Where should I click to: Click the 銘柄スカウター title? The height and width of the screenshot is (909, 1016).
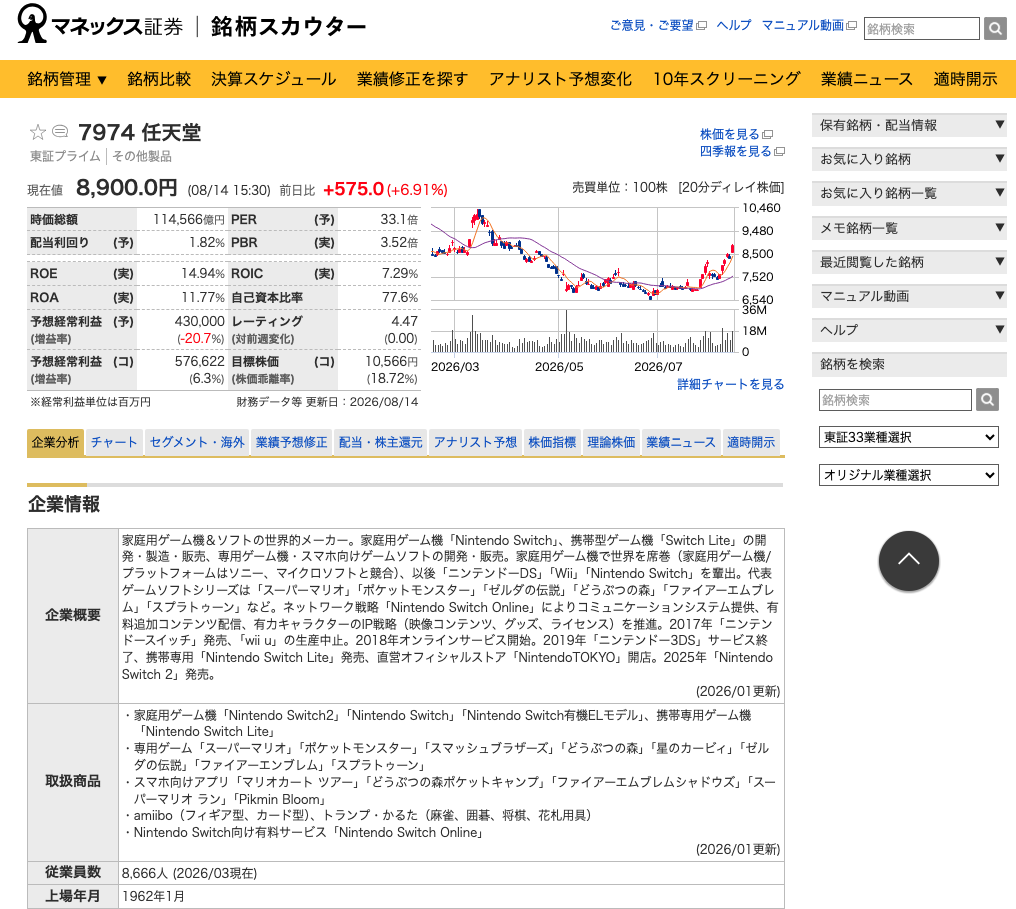(288, 27)
